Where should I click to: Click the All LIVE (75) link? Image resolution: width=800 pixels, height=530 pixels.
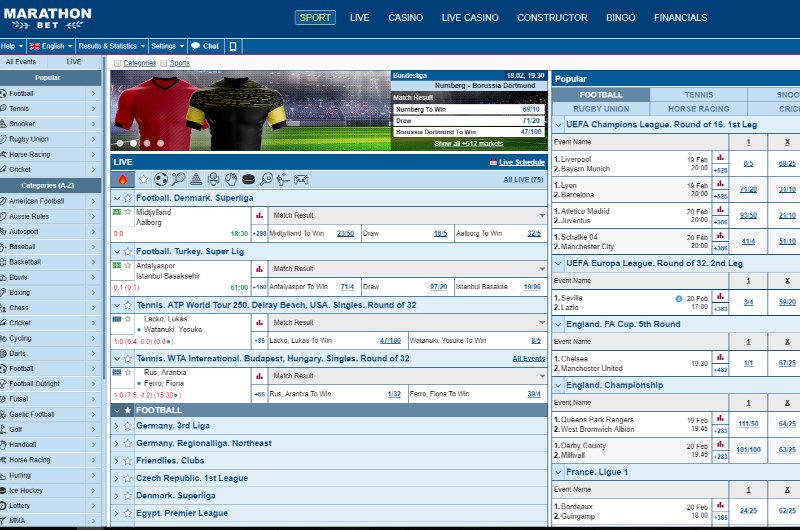[x=523, y=180]
